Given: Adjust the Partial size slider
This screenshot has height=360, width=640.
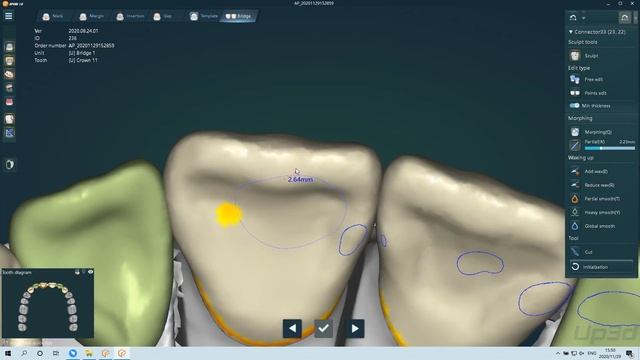Looking at the screenshot, I should [x=610, y=148].
